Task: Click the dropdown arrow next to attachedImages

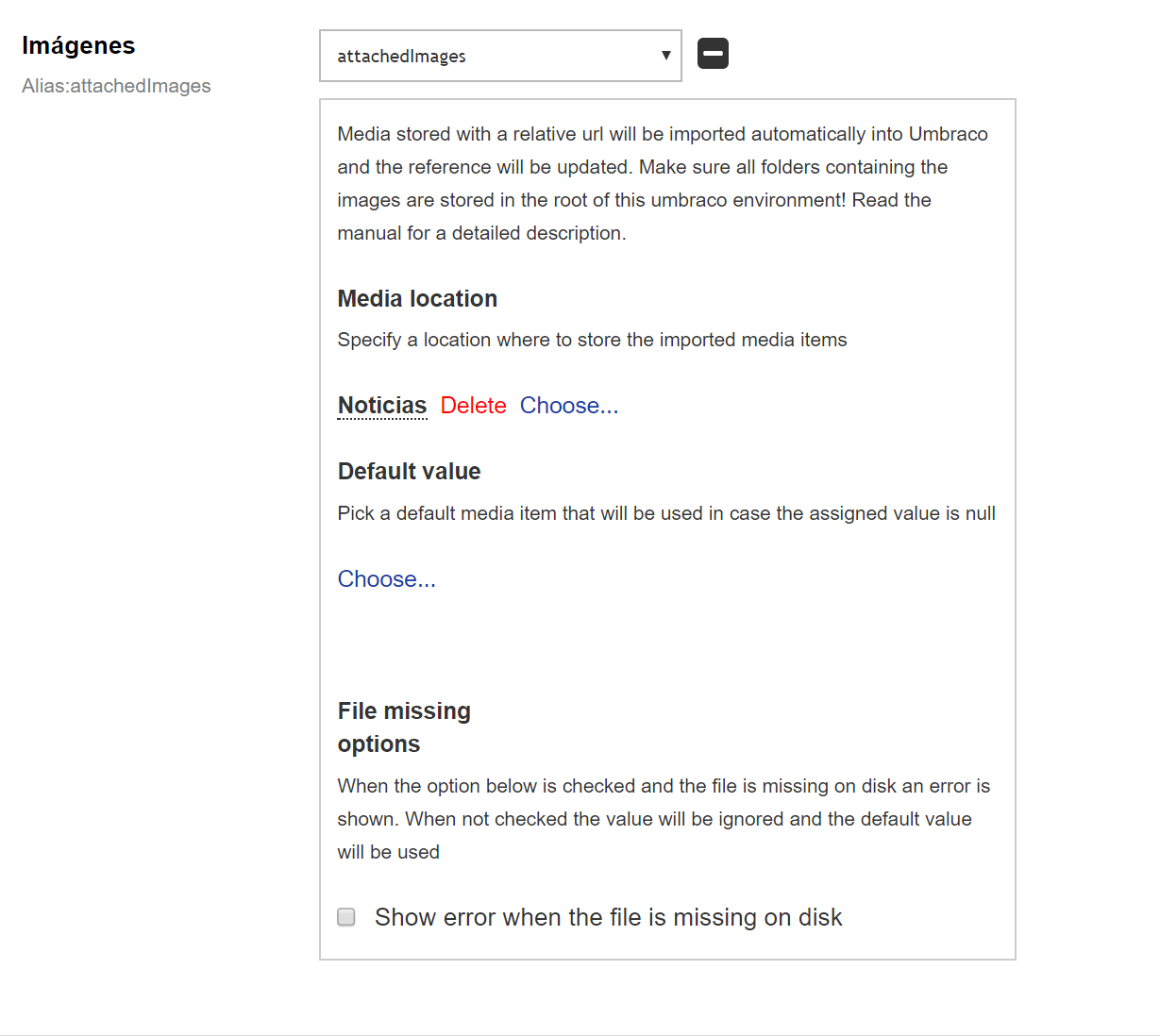Action: point(664,56)
